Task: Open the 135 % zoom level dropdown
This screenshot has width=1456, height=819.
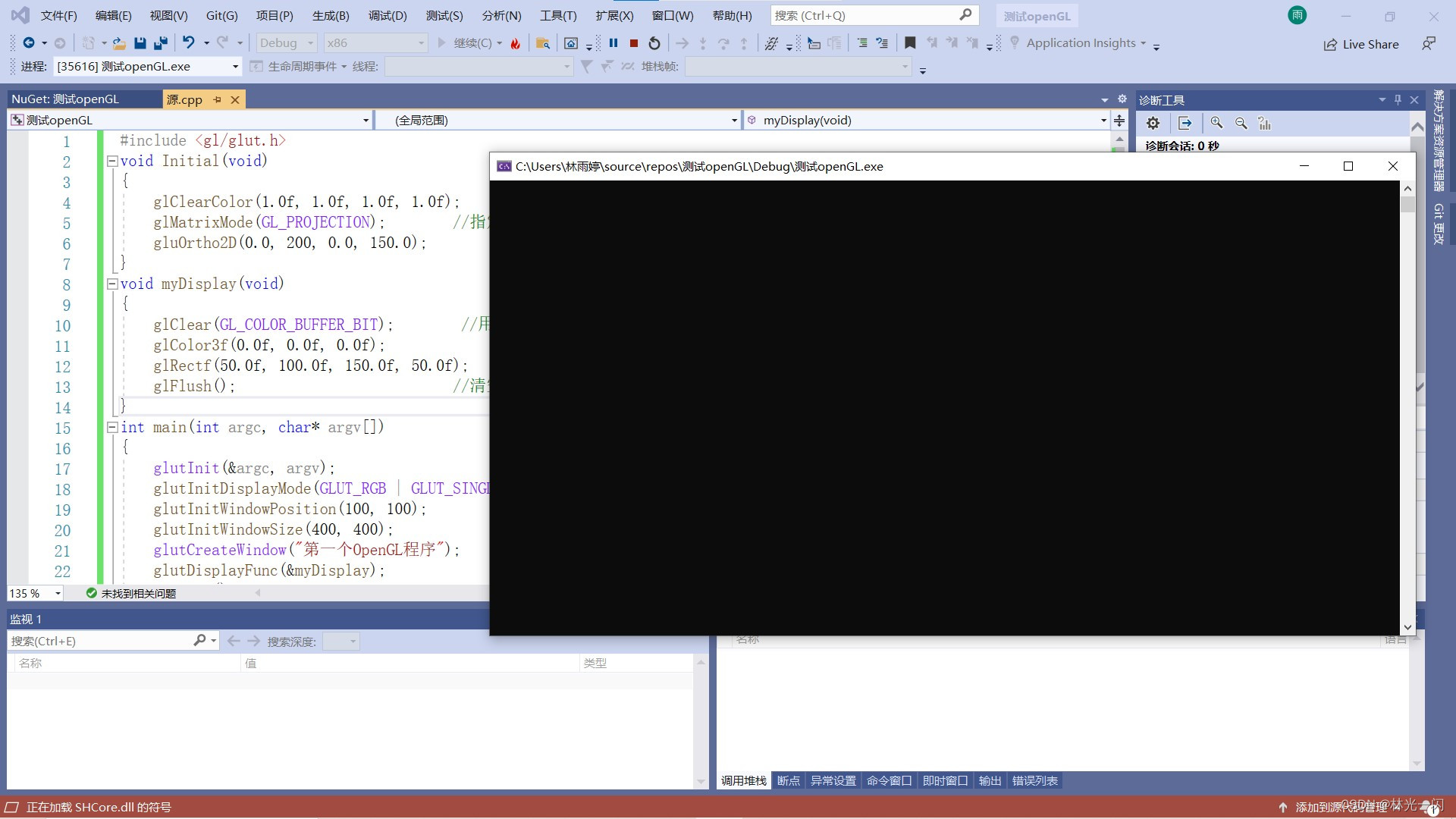Action: coord(58,594)
